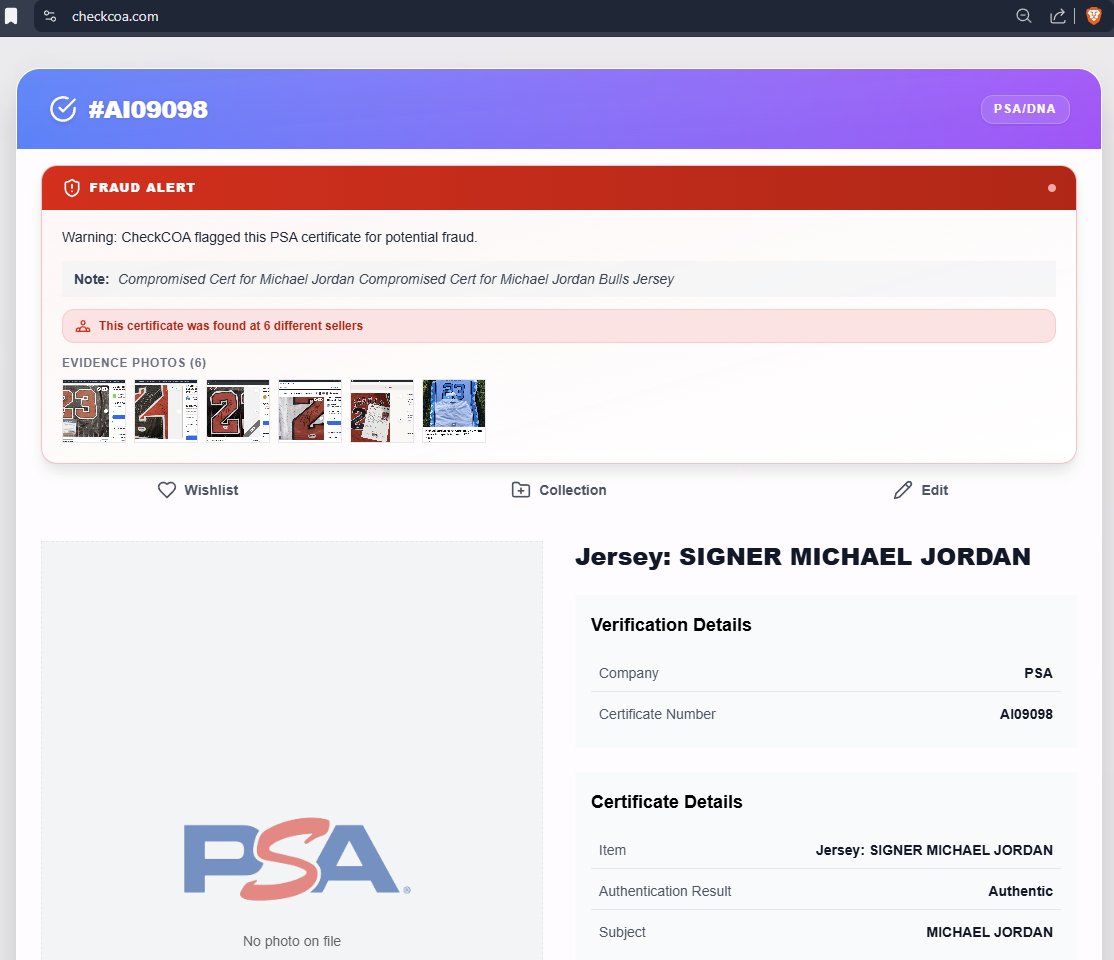Viewport: 1114px width, 960px height.
Task: Click the 'Compromised Cert' note text
Action: [396, 279]
